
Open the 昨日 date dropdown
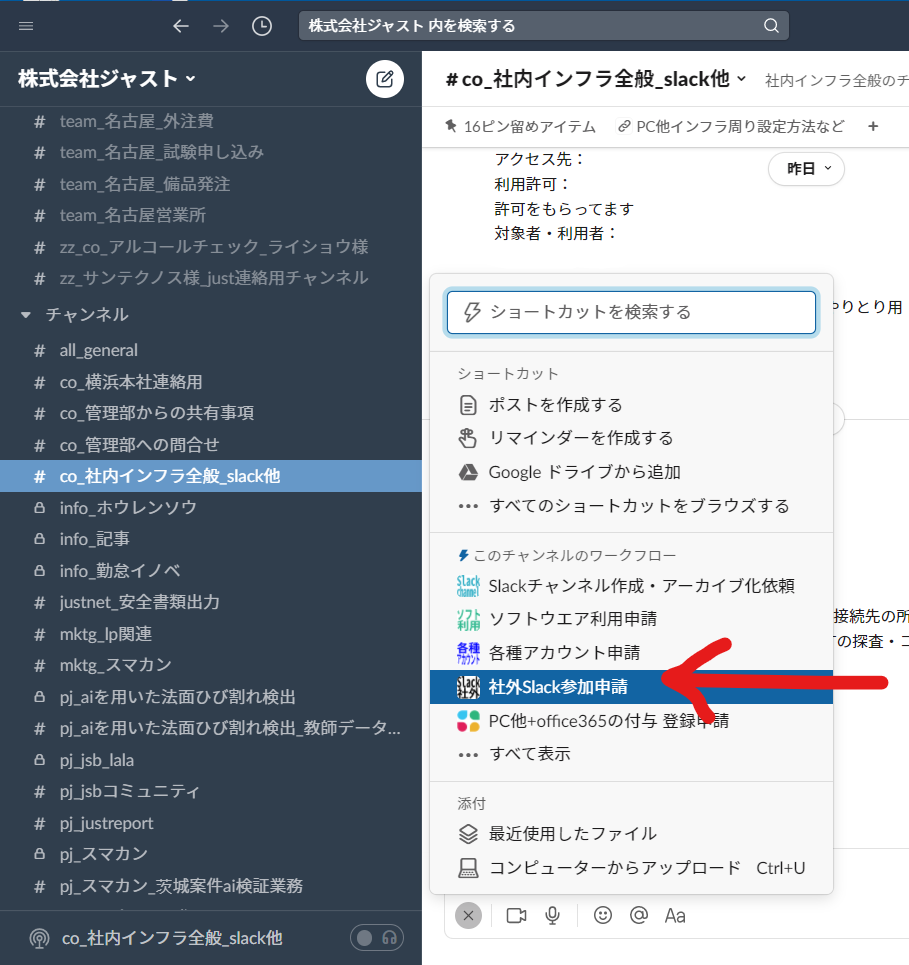click(x=806, y=169)
